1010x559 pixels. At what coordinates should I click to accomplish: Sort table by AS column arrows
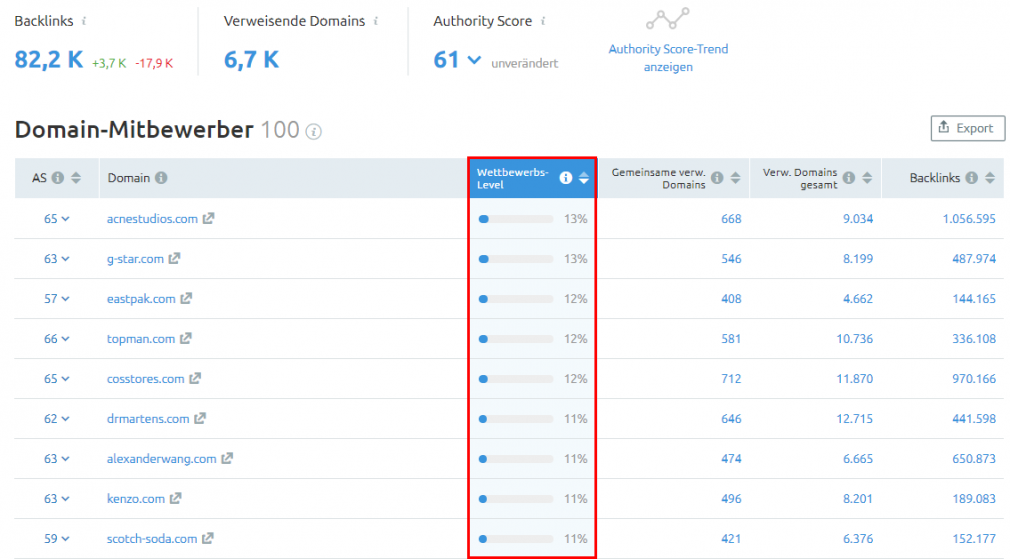[76, 178]
